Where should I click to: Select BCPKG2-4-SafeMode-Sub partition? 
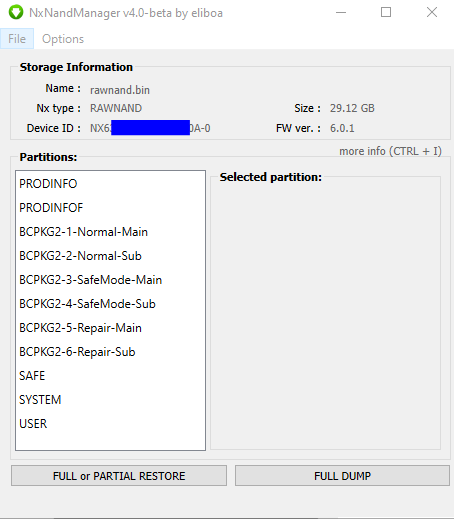[x=110, y=304]
